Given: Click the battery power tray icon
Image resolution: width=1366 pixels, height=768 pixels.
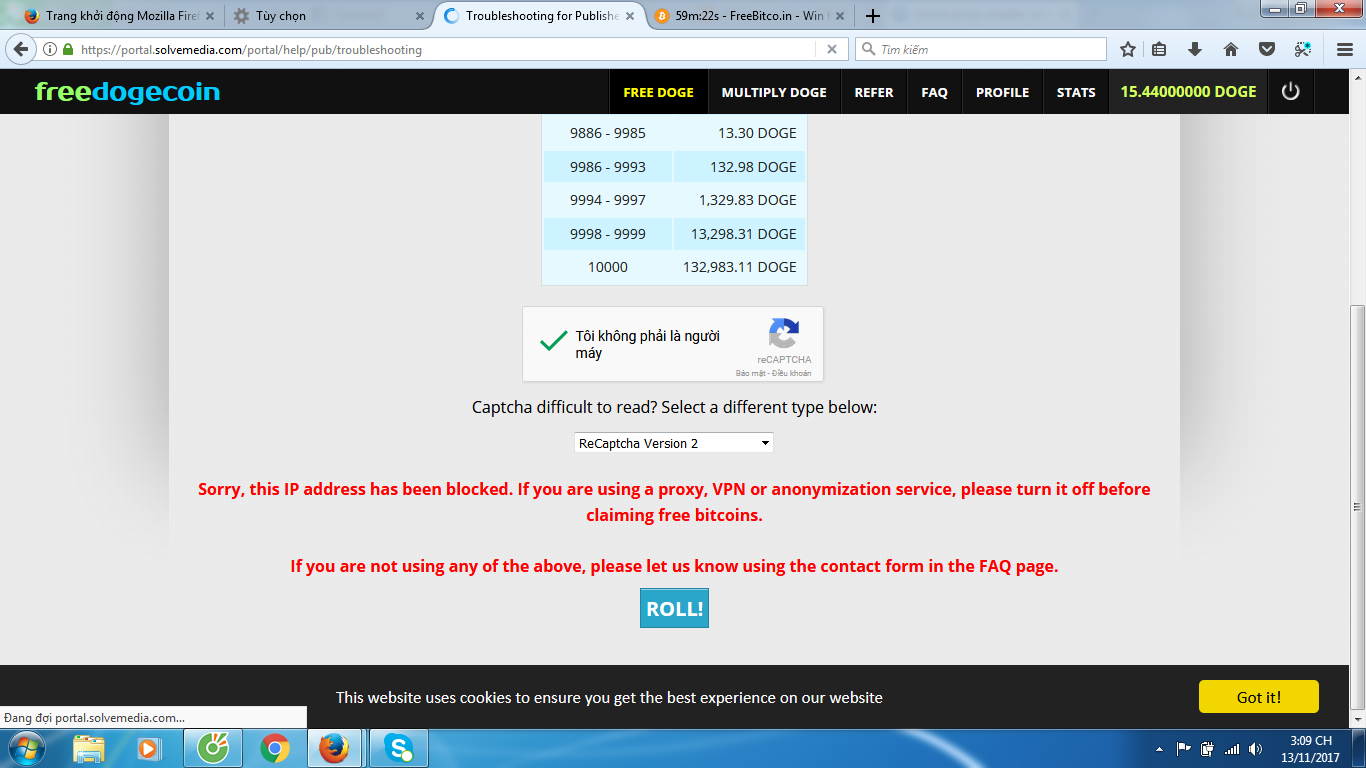Looking at the screenshot, I should tap(1208, 749).
